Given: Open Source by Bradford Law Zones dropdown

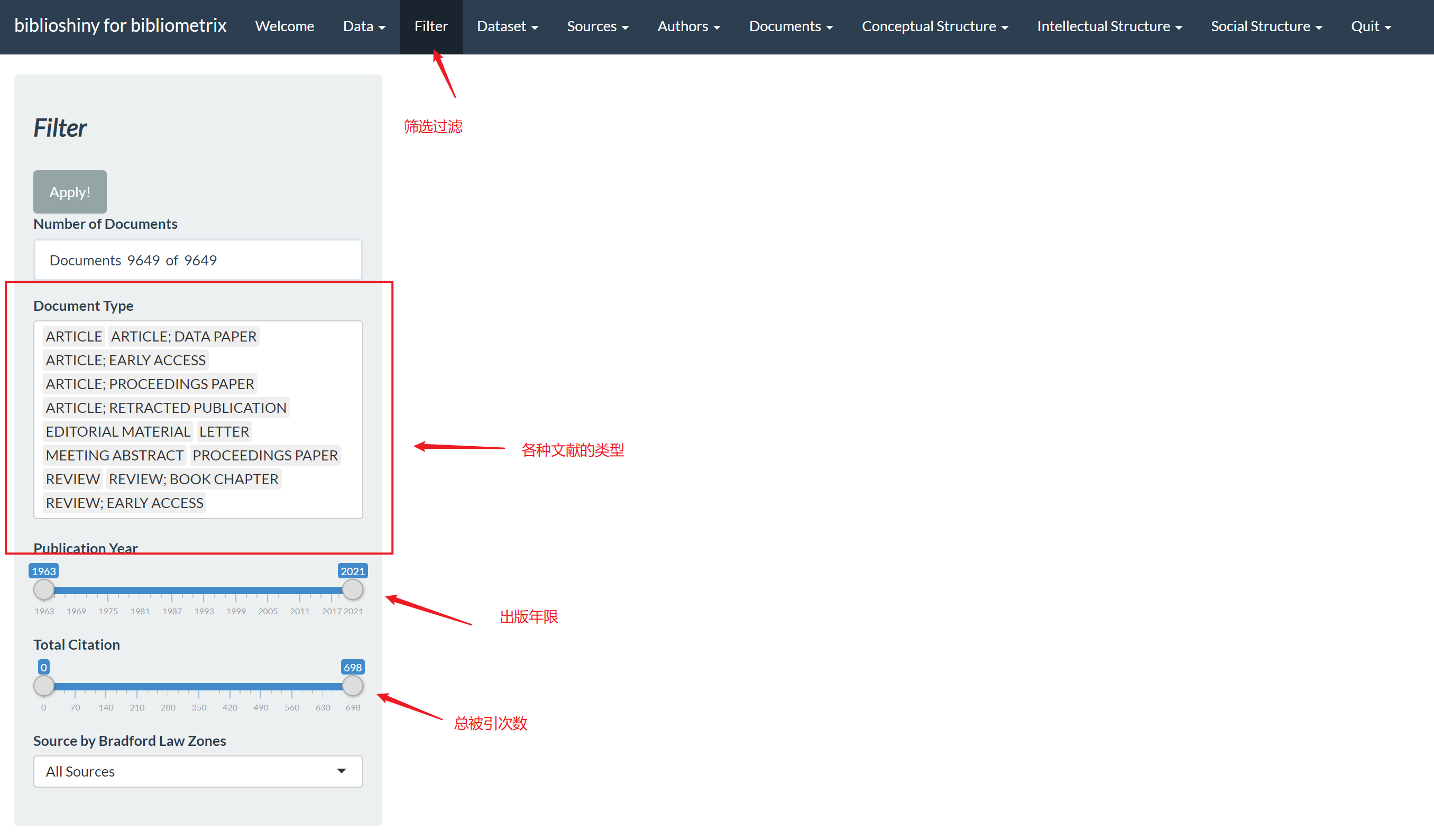Looking at the screenshot, I should [197, 771].
